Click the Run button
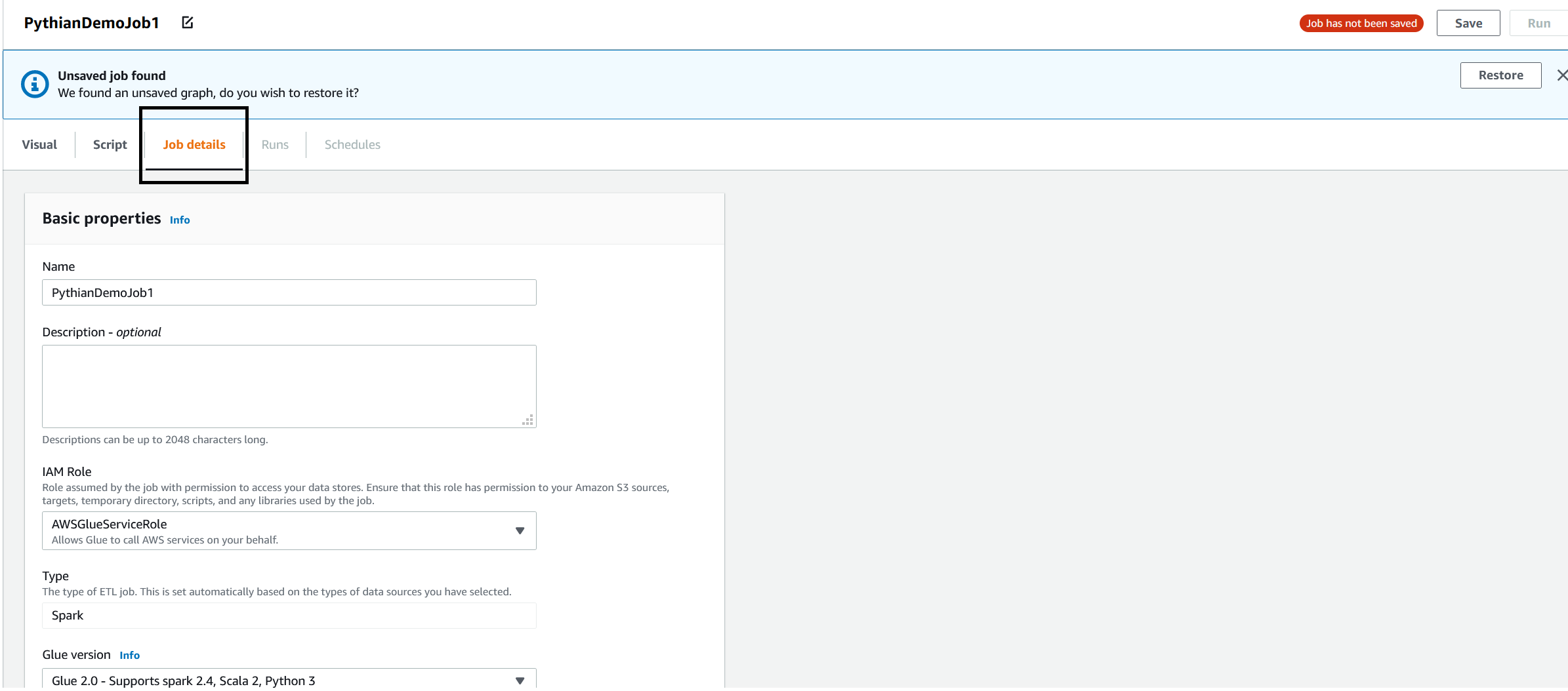 pyautogui.click(x=1538, y=24)
